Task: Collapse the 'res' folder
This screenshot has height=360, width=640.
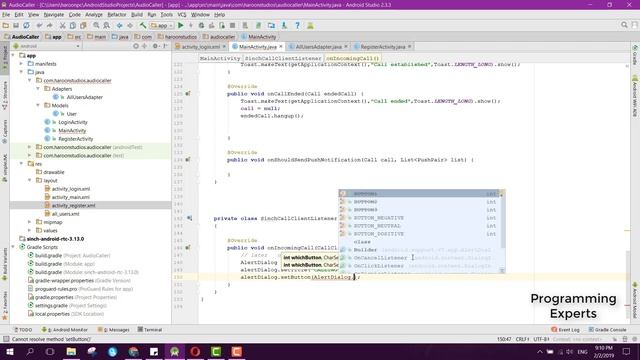Action: pyautogui.click(x=22, y=164)
